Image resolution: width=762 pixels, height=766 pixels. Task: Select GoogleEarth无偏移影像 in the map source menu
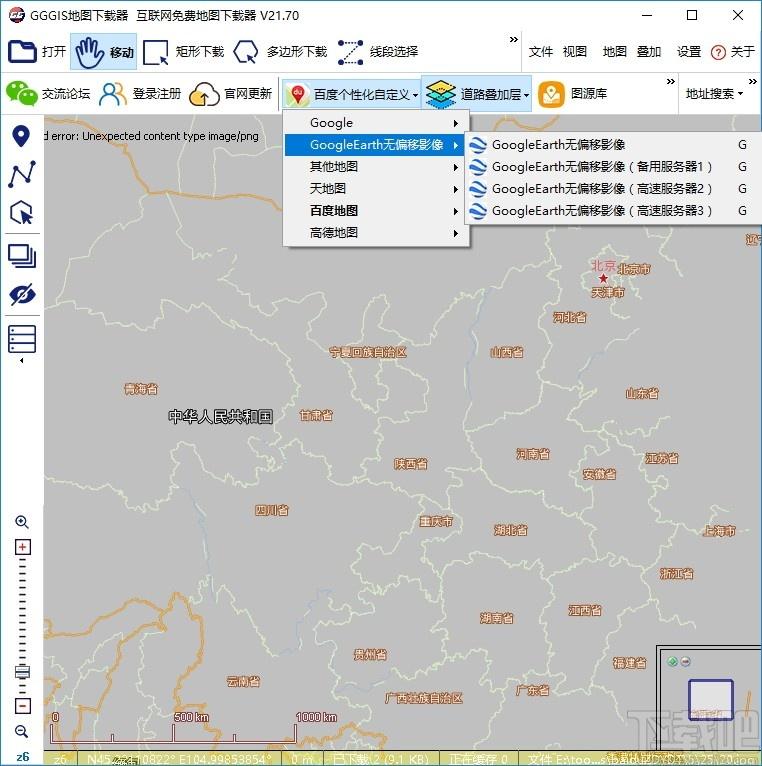[x=376, y=145]
